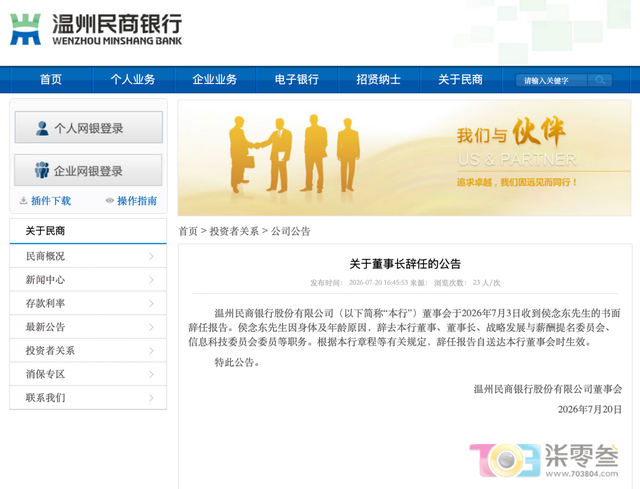The width and height of the screenshot is (640, 489).
Task: Select 存款利率 in the sidebar
Action: point(88,303)
